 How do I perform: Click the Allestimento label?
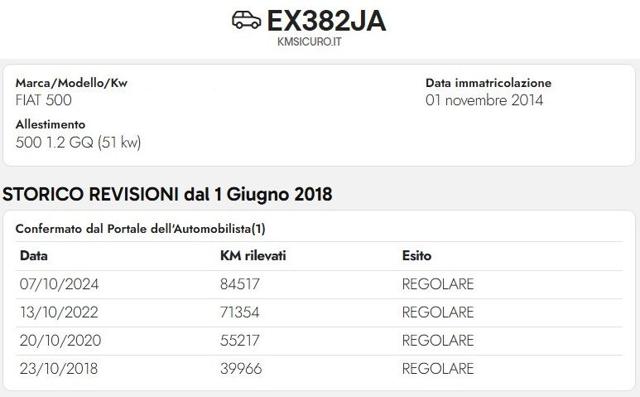pos(51,124)
